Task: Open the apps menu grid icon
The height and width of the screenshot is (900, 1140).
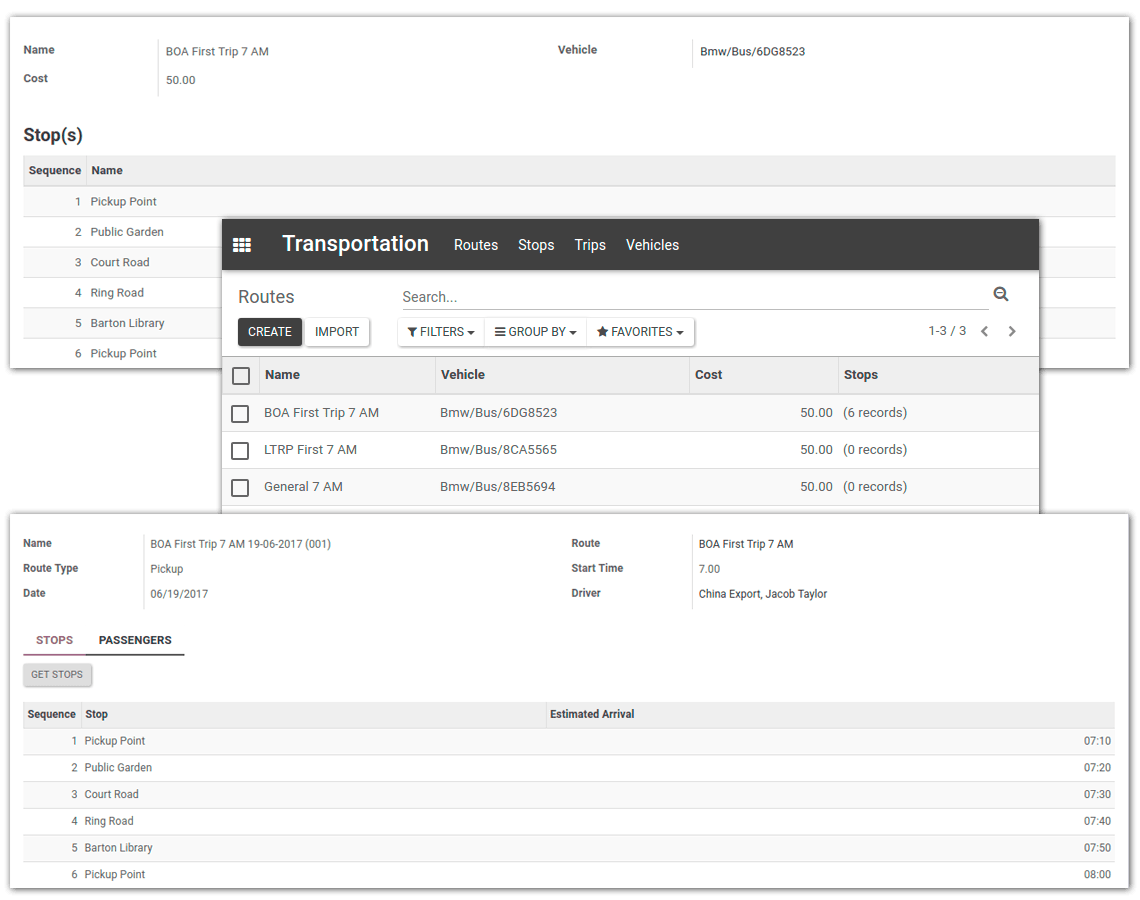Action: pos(242,244)
